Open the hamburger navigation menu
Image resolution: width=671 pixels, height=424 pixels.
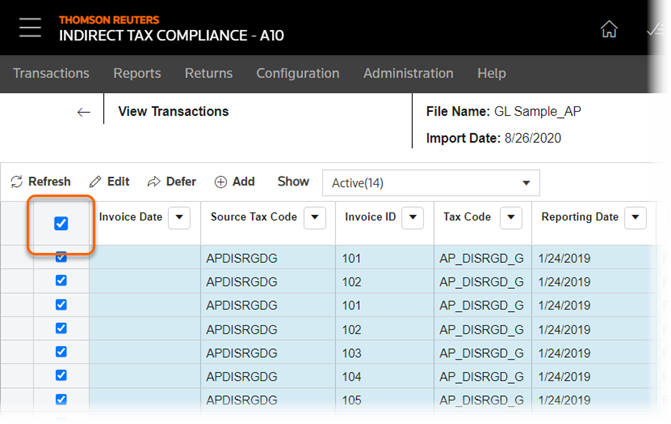tap(30, 27)
